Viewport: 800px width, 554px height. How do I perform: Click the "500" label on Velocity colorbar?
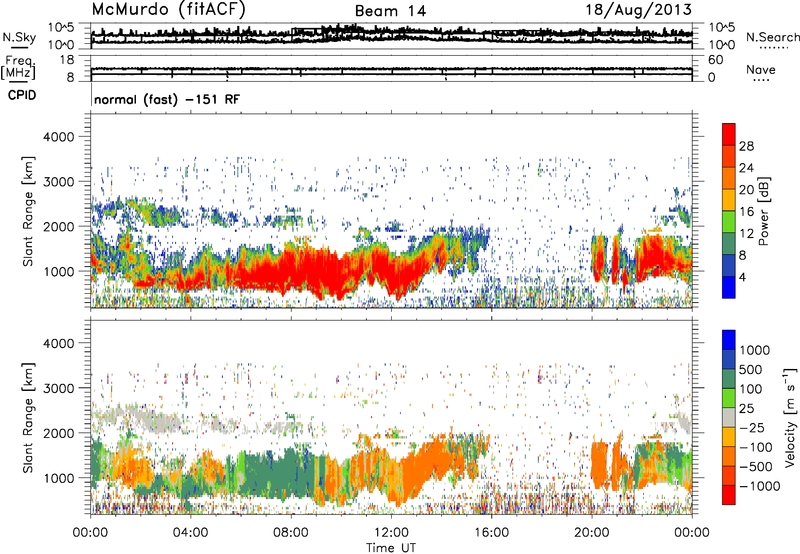tap(750, 370)
